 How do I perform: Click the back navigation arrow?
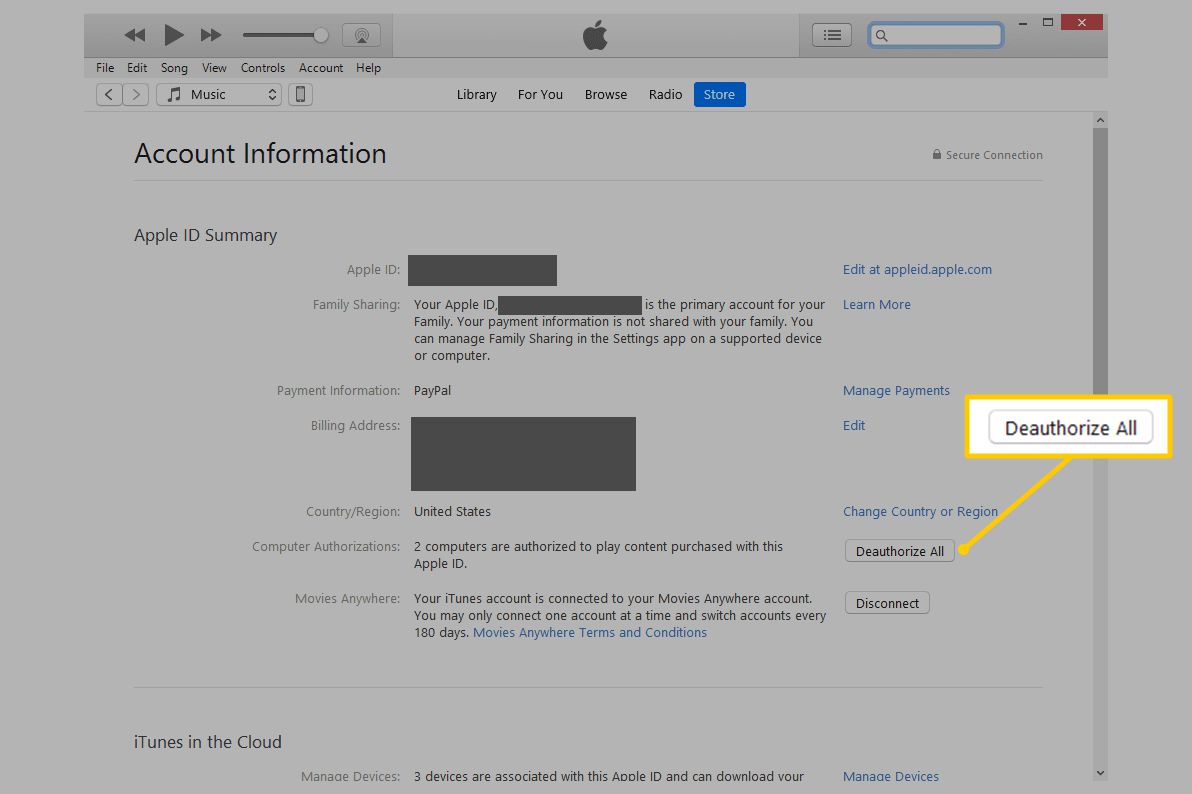pos(109,95)
